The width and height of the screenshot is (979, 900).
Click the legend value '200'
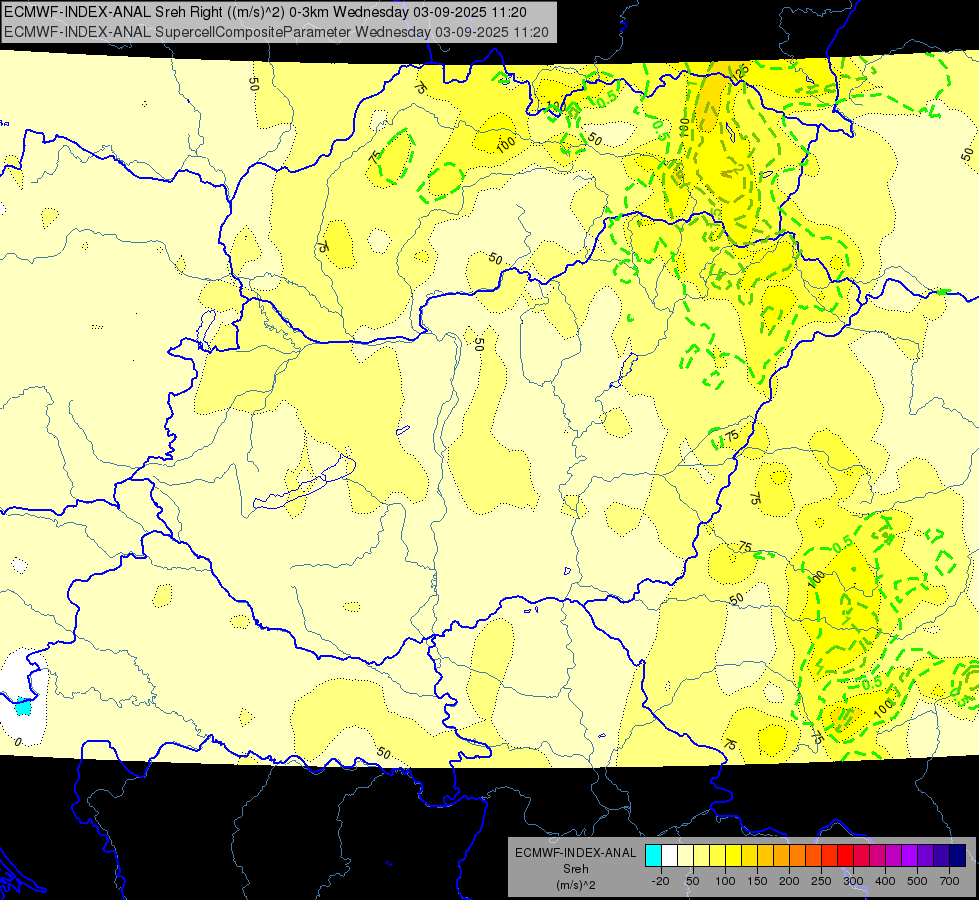click(x=789, y=881)
